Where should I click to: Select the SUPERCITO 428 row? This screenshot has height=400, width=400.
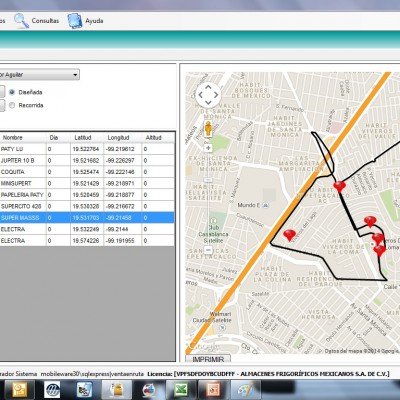(x=87, y=206)
